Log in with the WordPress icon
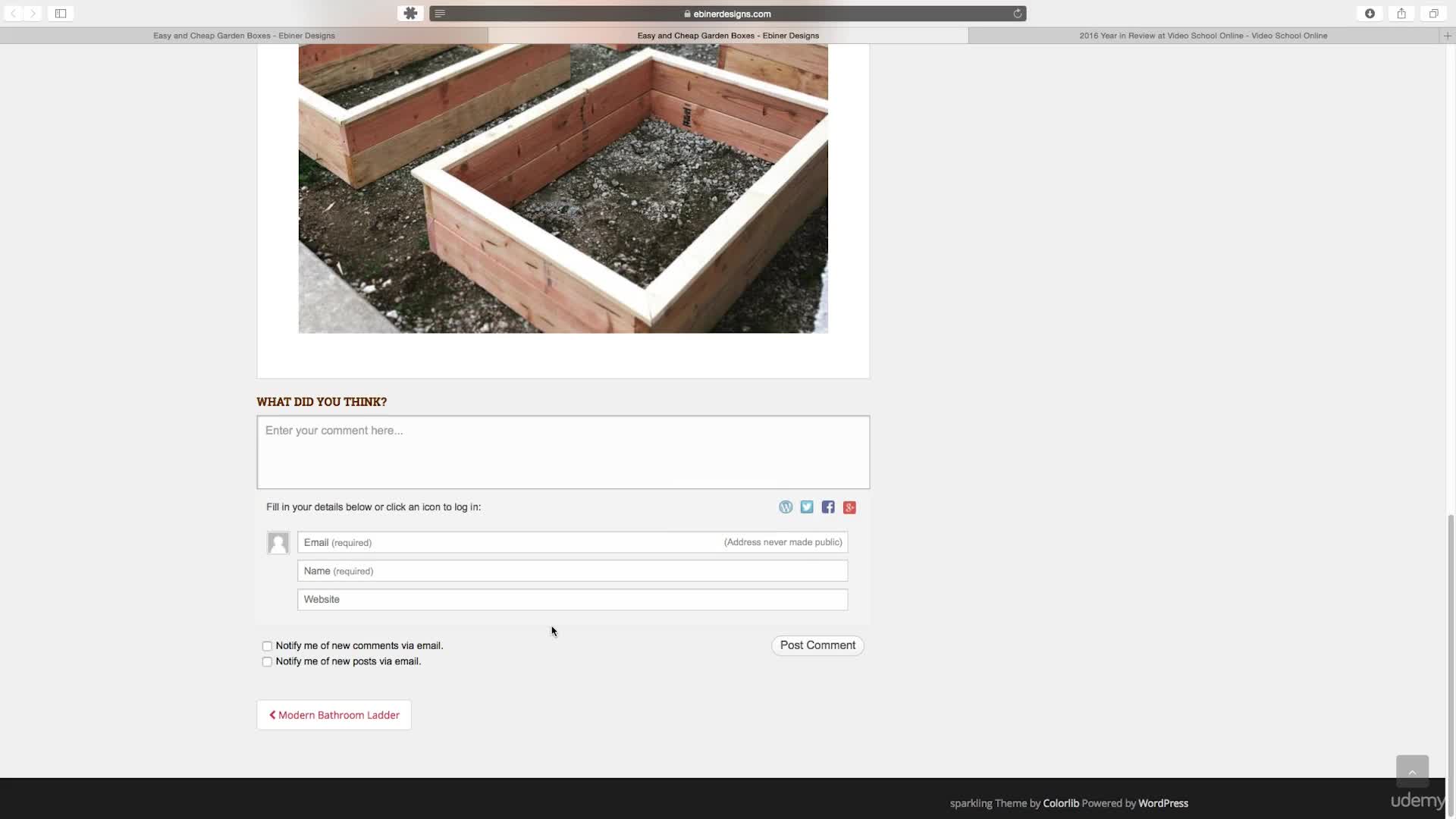The width and height of the screenshot is (1456, 819). click(786, 507)
